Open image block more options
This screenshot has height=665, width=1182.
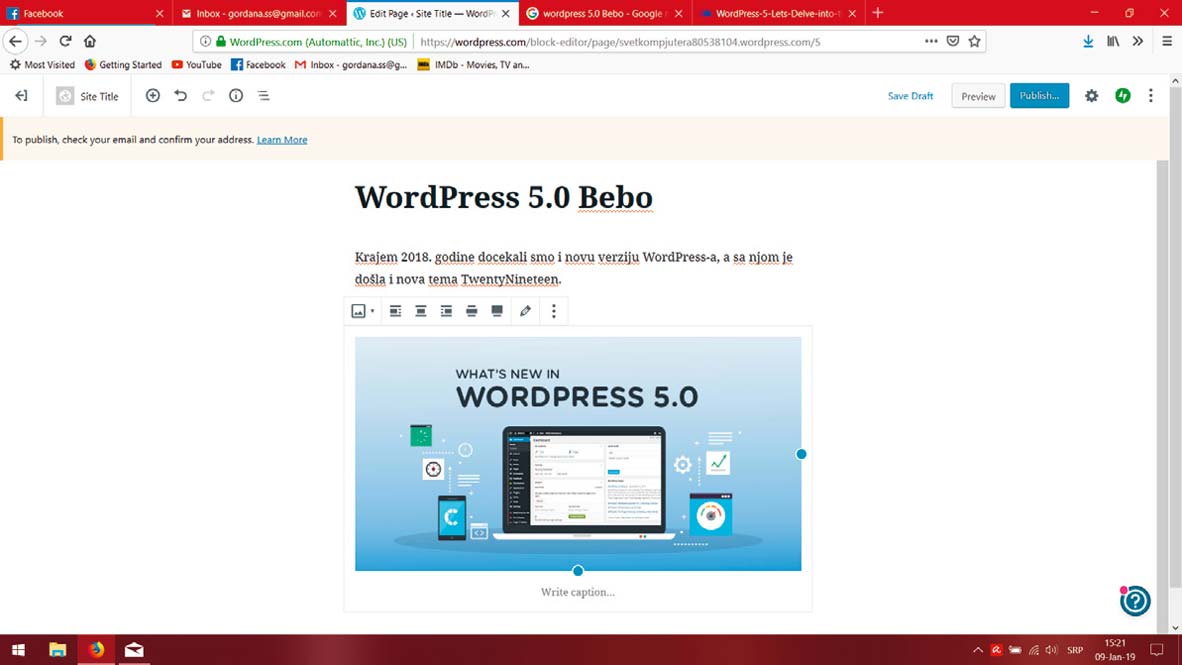[x=554, y=311]
